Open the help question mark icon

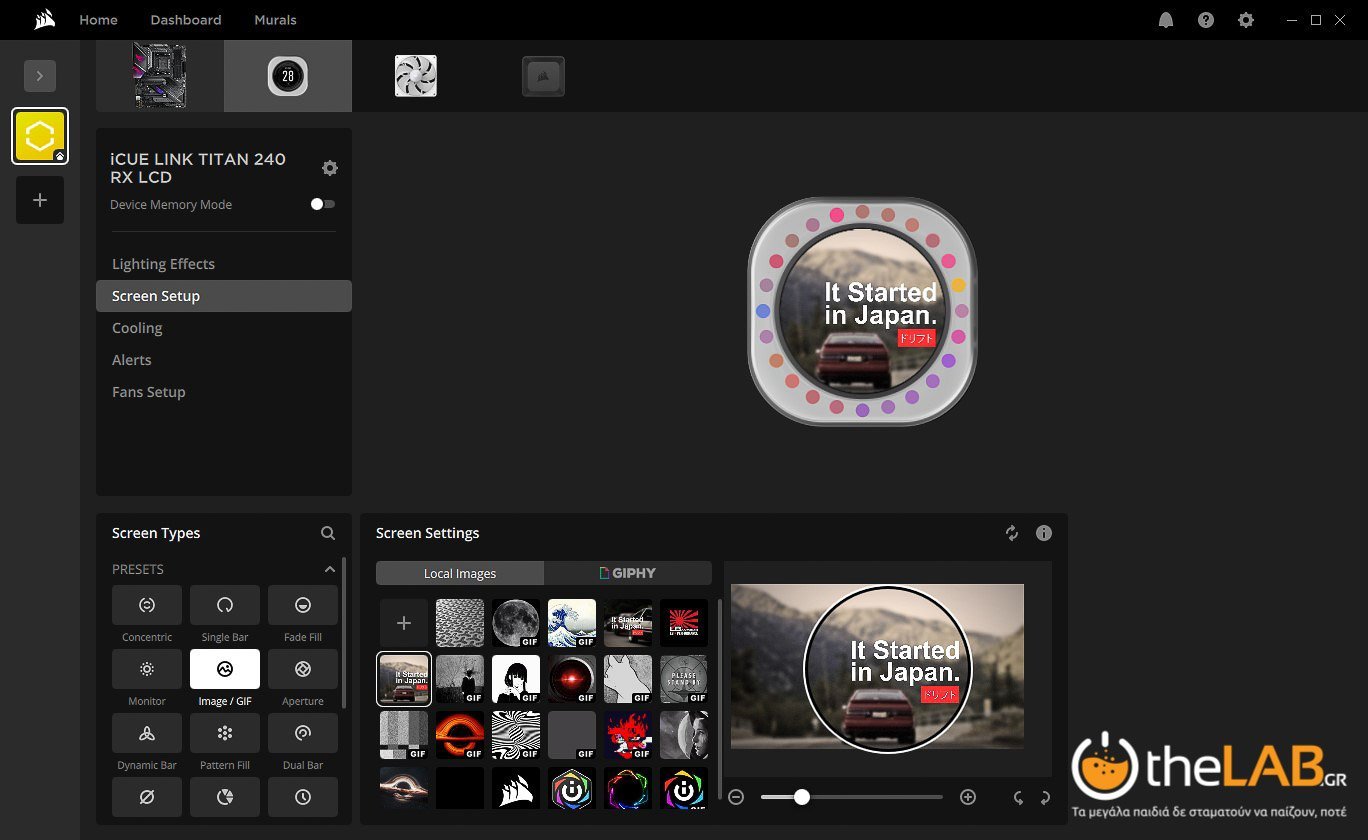[x=1206, y=20]
